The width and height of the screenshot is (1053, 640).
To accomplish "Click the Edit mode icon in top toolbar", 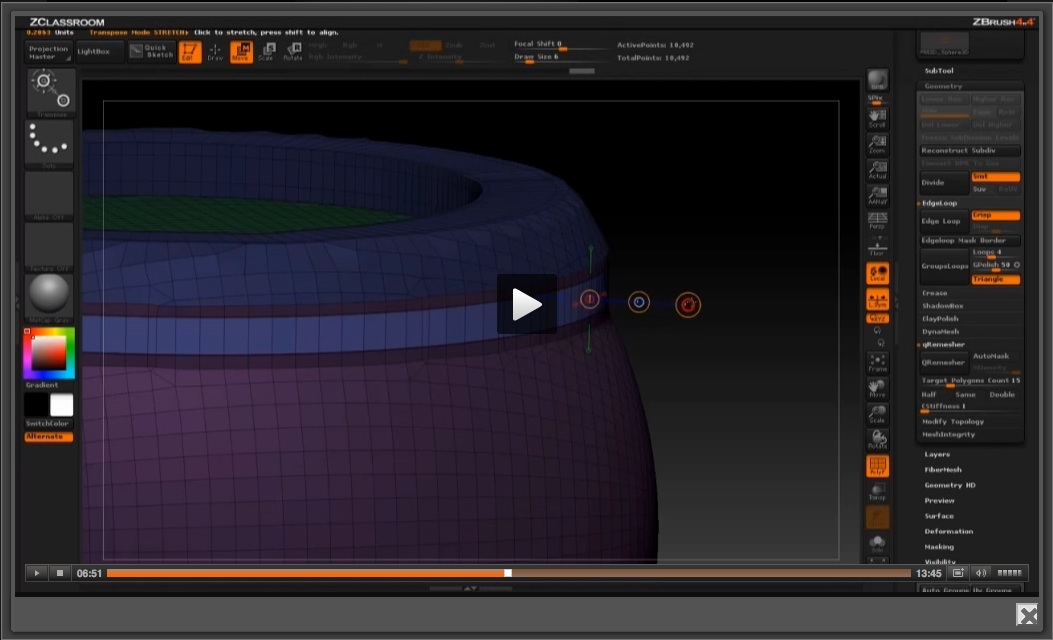I will [x=190, y=51].
